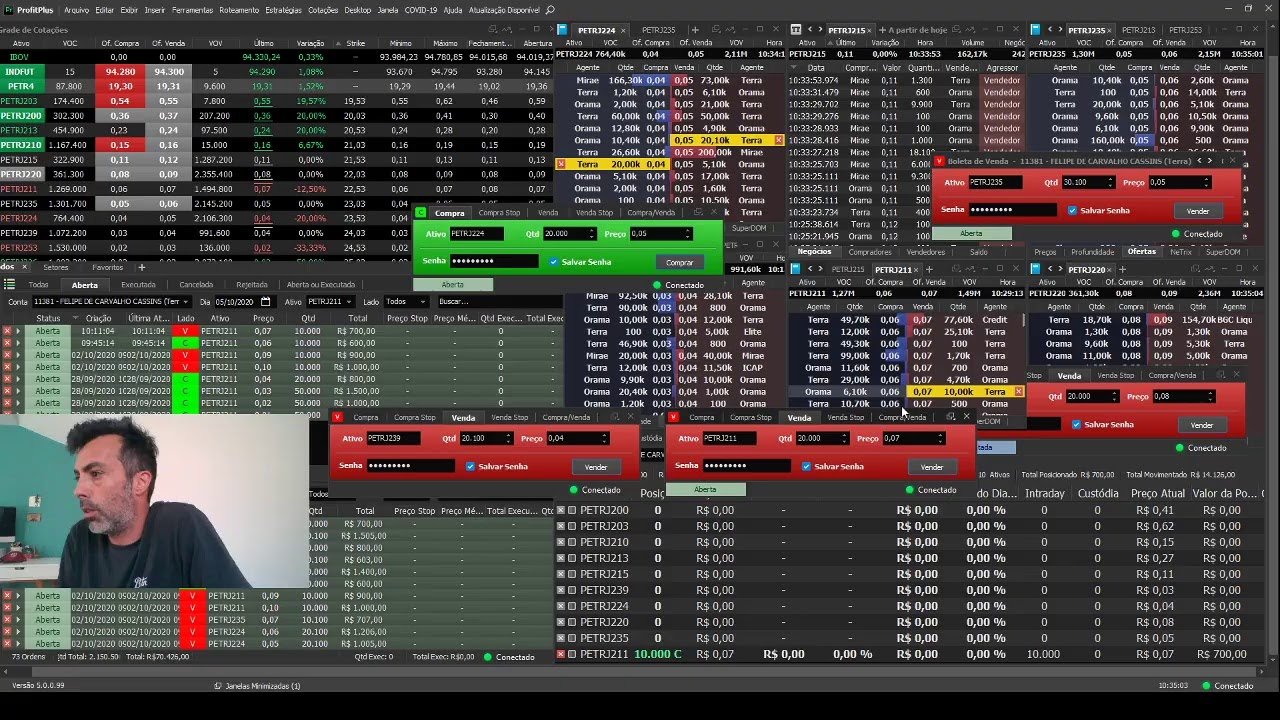Click Preço stepper in PETRJ235 Boleta de Venda
Screen dimensions: 1280x720
(1206, 182)
